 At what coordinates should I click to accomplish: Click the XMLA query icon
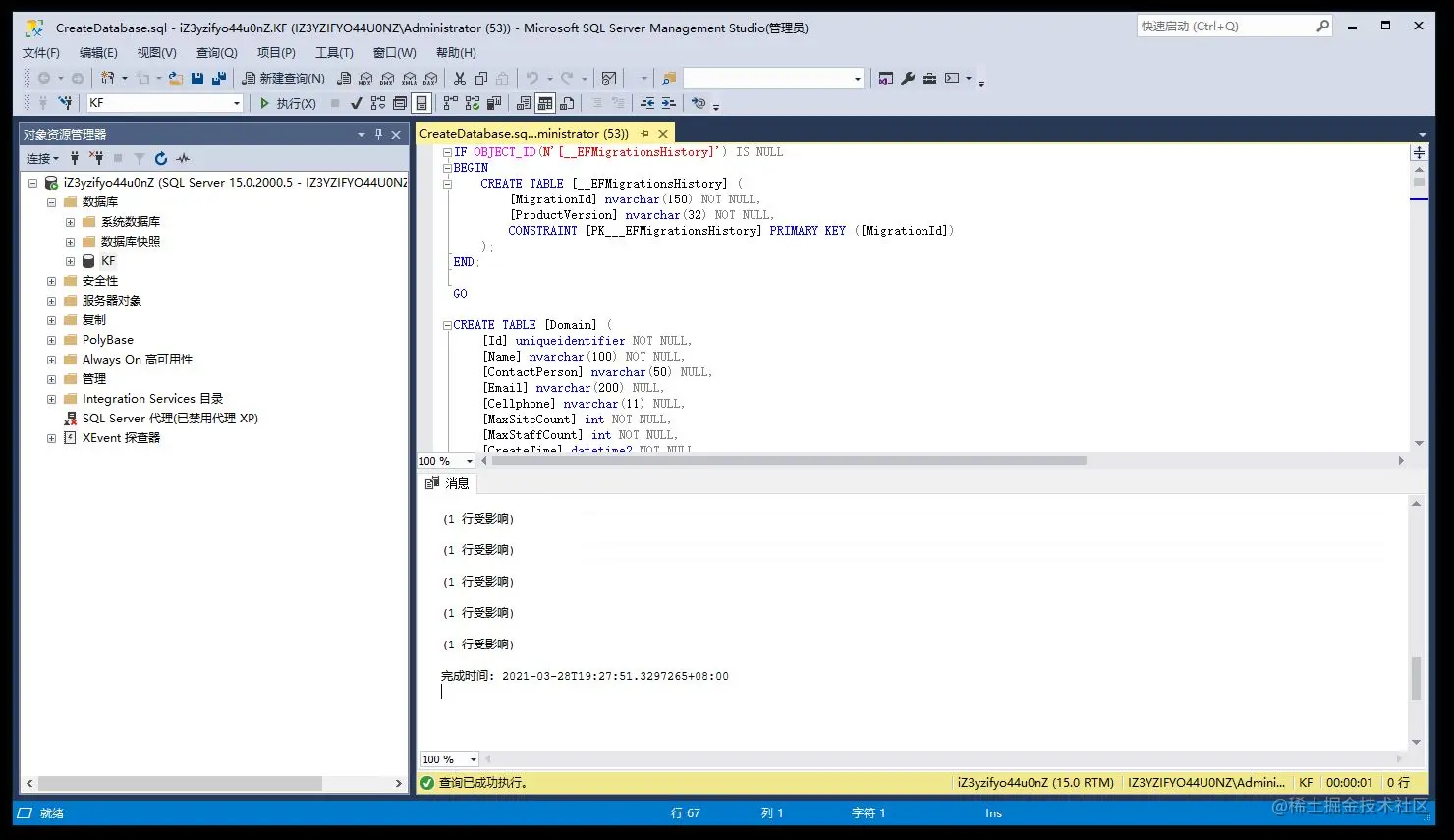click(x=409, y=79)
